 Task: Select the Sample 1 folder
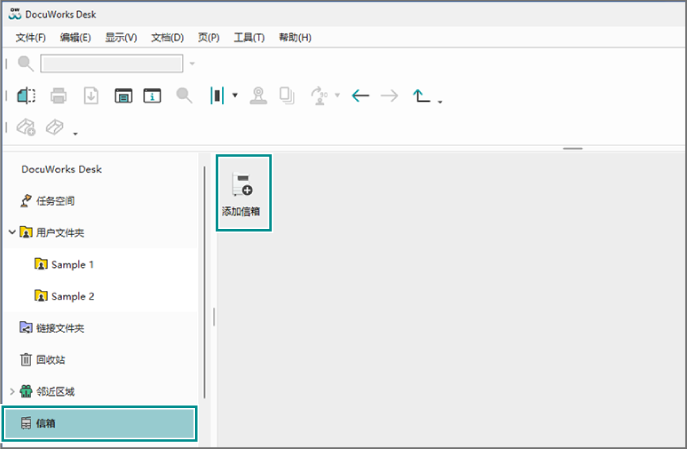pos(71,265)
